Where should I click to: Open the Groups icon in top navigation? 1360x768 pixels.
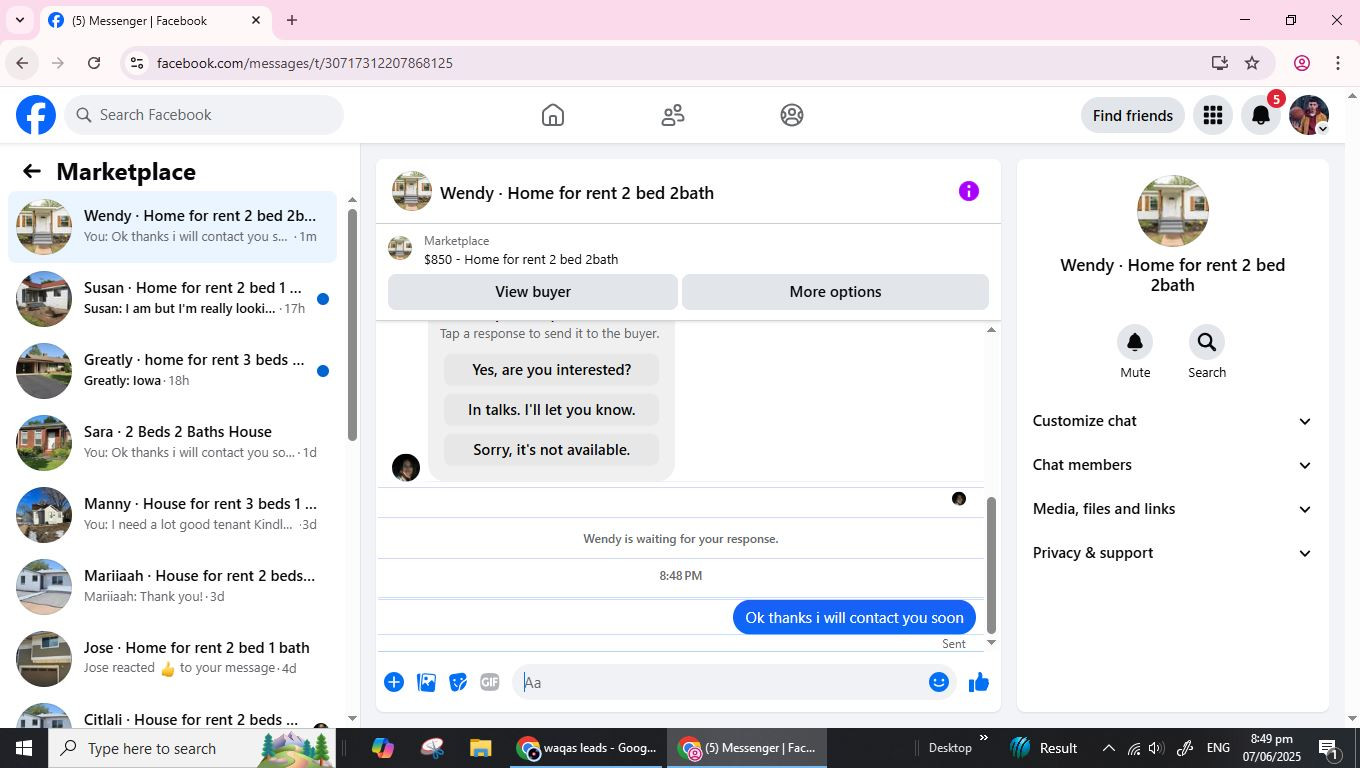coord(792,115)
